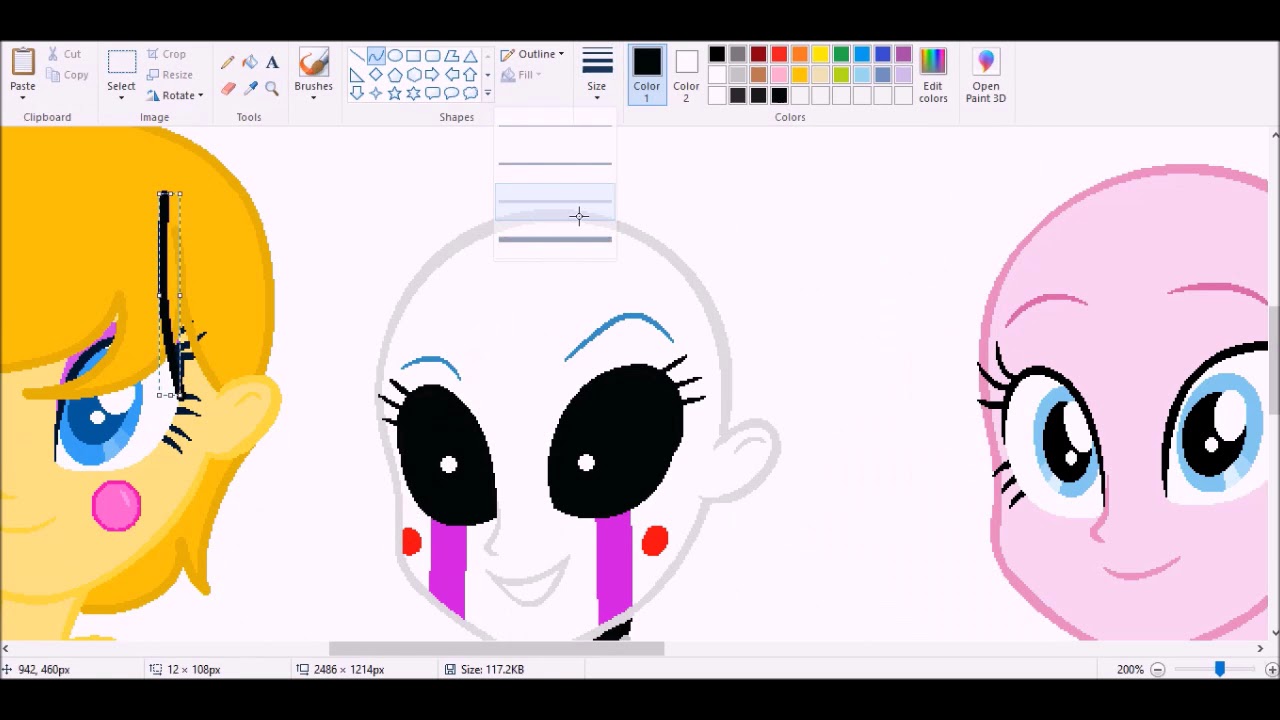Click the Select rectangle button
This screenshot has height=720, width=1280.
121,62
